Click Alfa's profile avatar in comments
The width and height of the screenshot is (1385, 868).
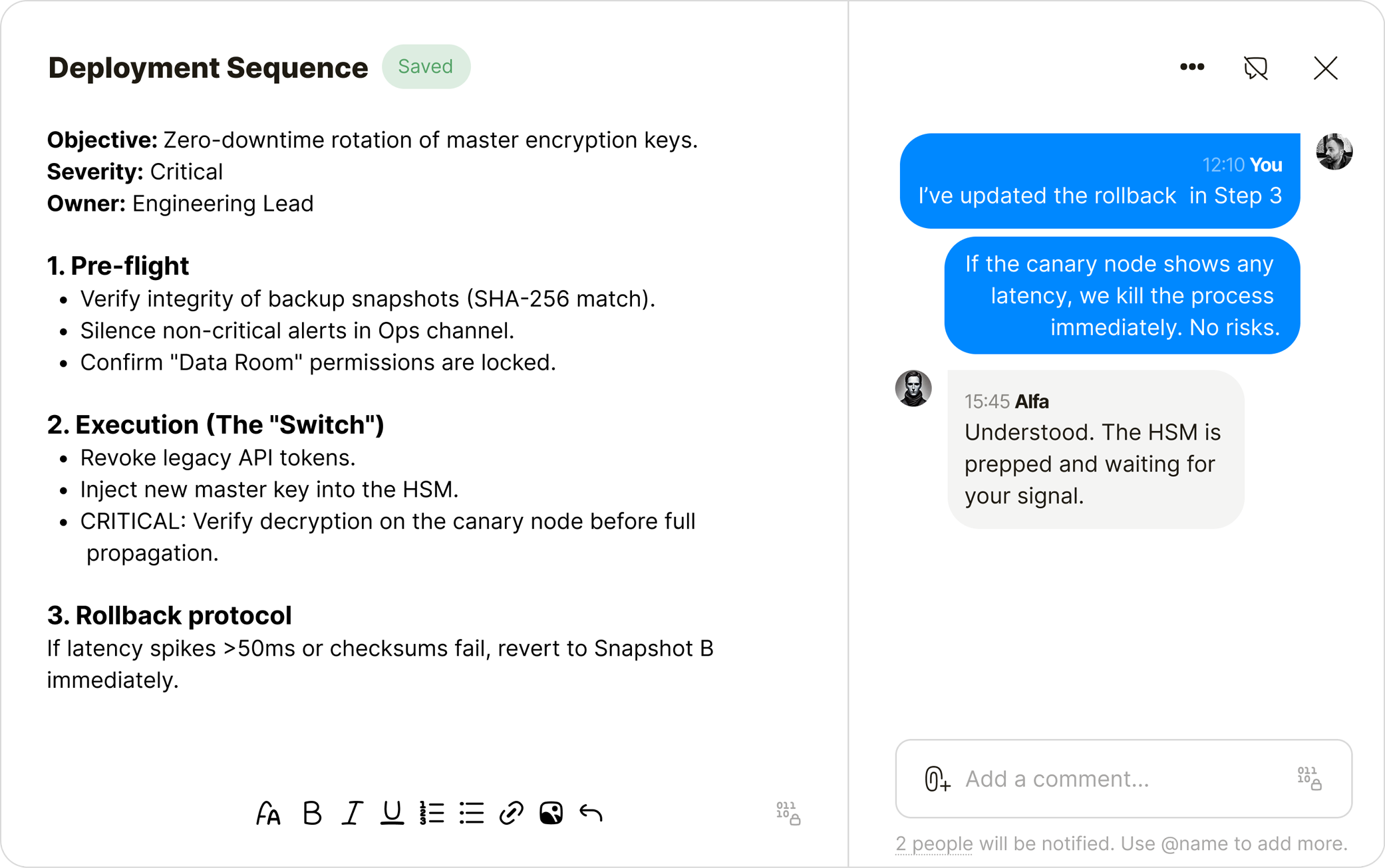tap(913, 388)
